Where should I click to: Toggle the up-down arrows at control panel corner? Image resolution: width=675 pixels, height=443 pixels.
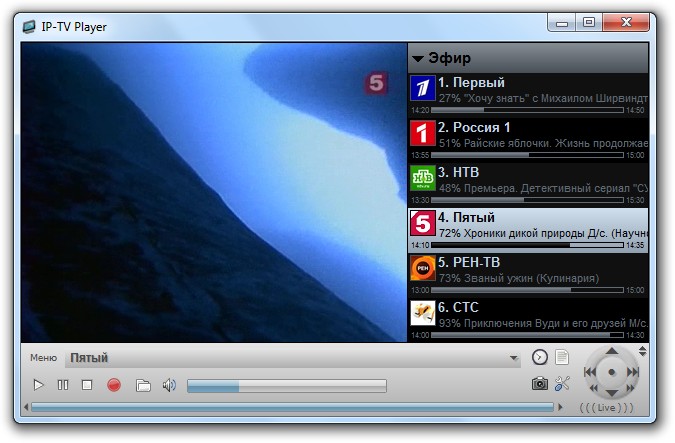(642, 351)
